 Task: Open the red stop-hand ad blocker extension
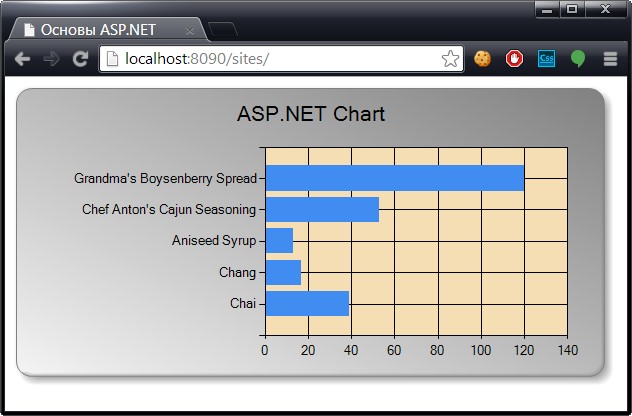(x=514, y=59)
